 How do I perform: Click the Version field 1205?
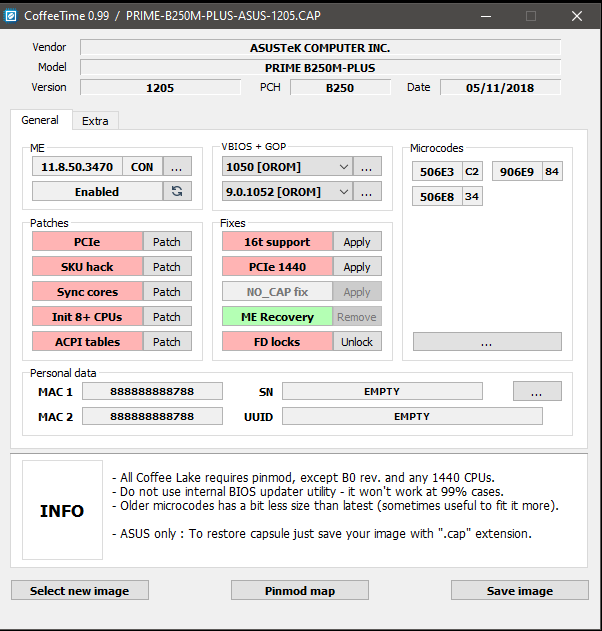pos(160,87)
